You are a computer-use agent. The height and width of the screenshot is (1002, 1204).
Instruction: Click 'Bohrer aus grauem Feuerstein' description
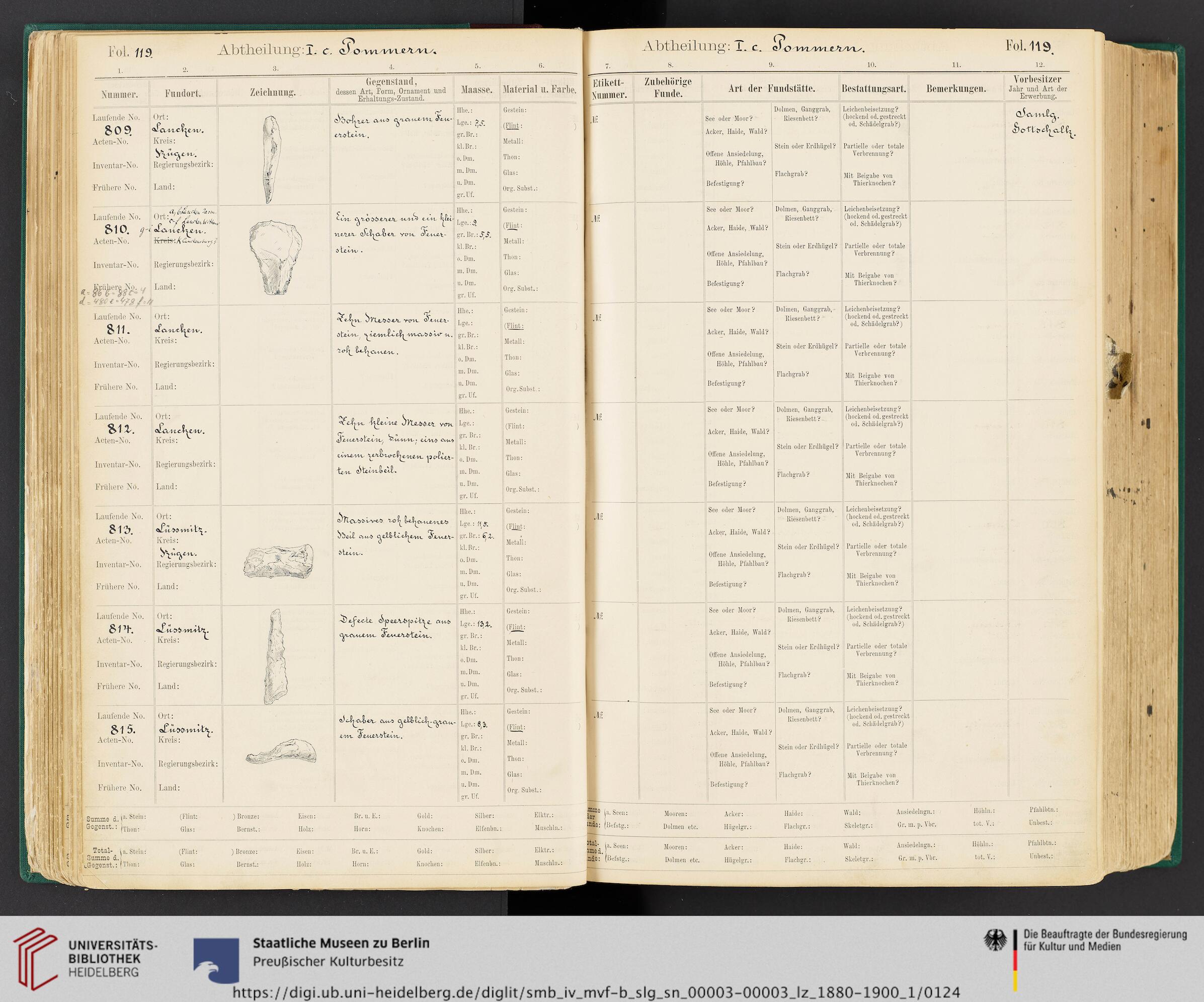coord(394,128)
